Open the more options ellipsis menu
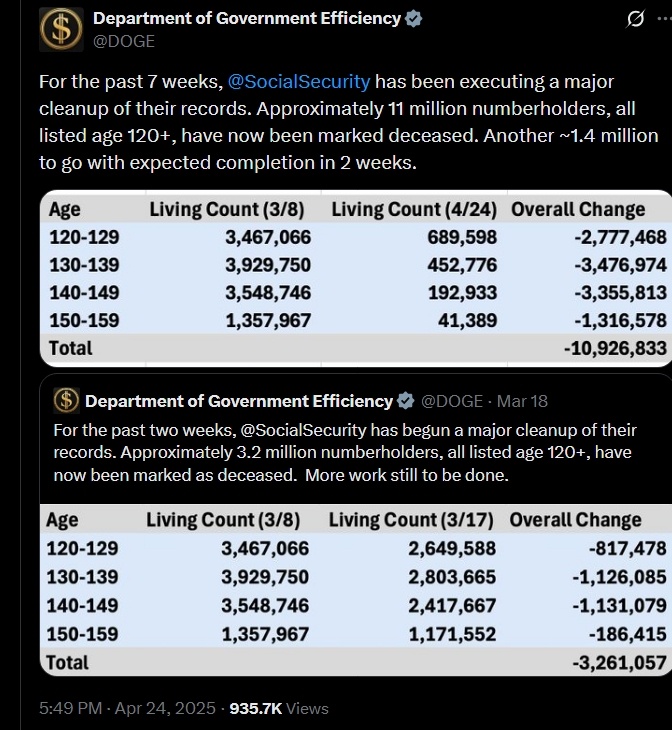This screenshot has width=672, height=730. [x=665, y=19]
